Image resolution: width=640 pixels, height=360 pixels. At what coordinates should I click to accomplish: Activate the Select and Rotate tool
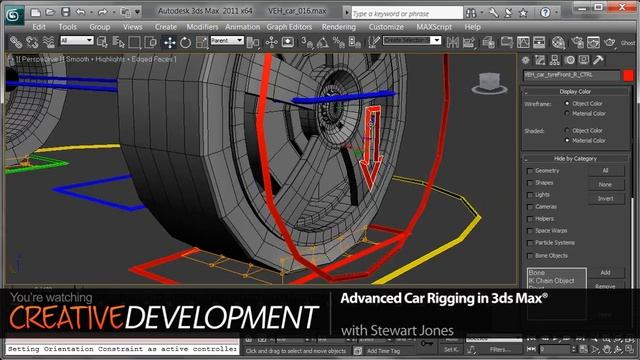(x=185, y=42)
